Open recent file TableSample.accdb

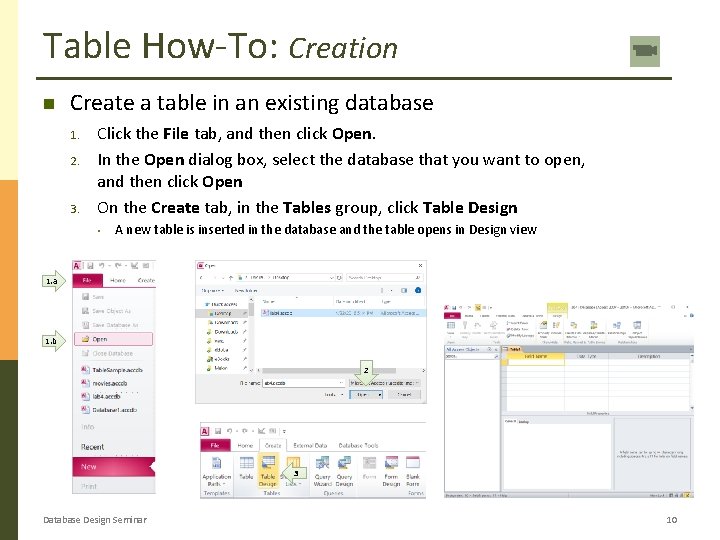coord(112,370)
